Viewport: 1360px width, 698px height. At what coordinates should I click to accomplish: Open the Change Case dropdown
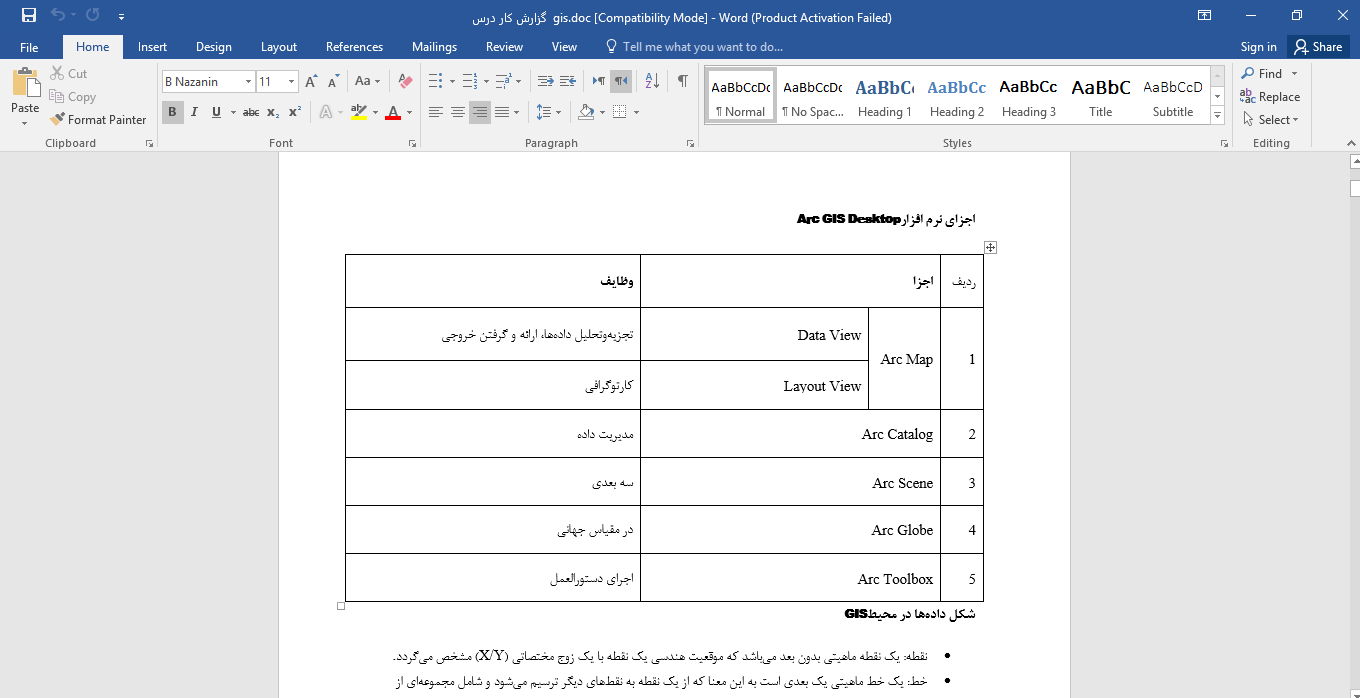click(367, 81)
